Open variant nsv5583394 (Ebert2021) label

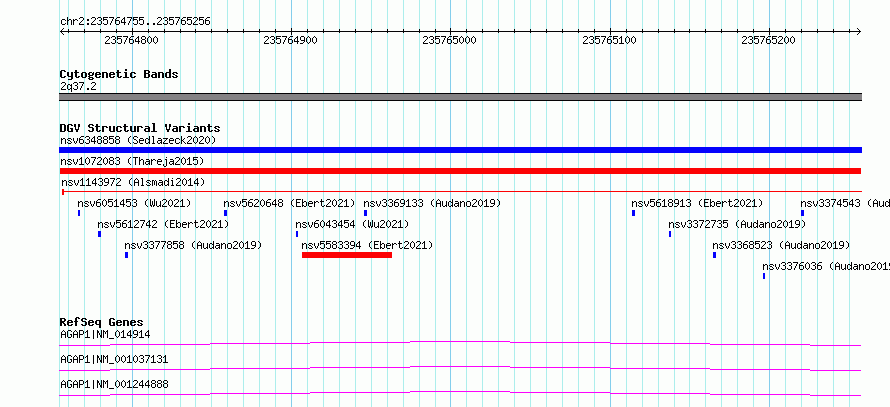pos(367,245)
